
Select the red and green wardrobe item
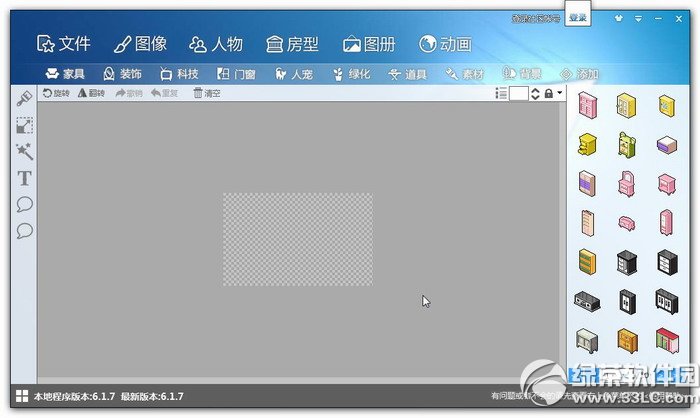667,340
